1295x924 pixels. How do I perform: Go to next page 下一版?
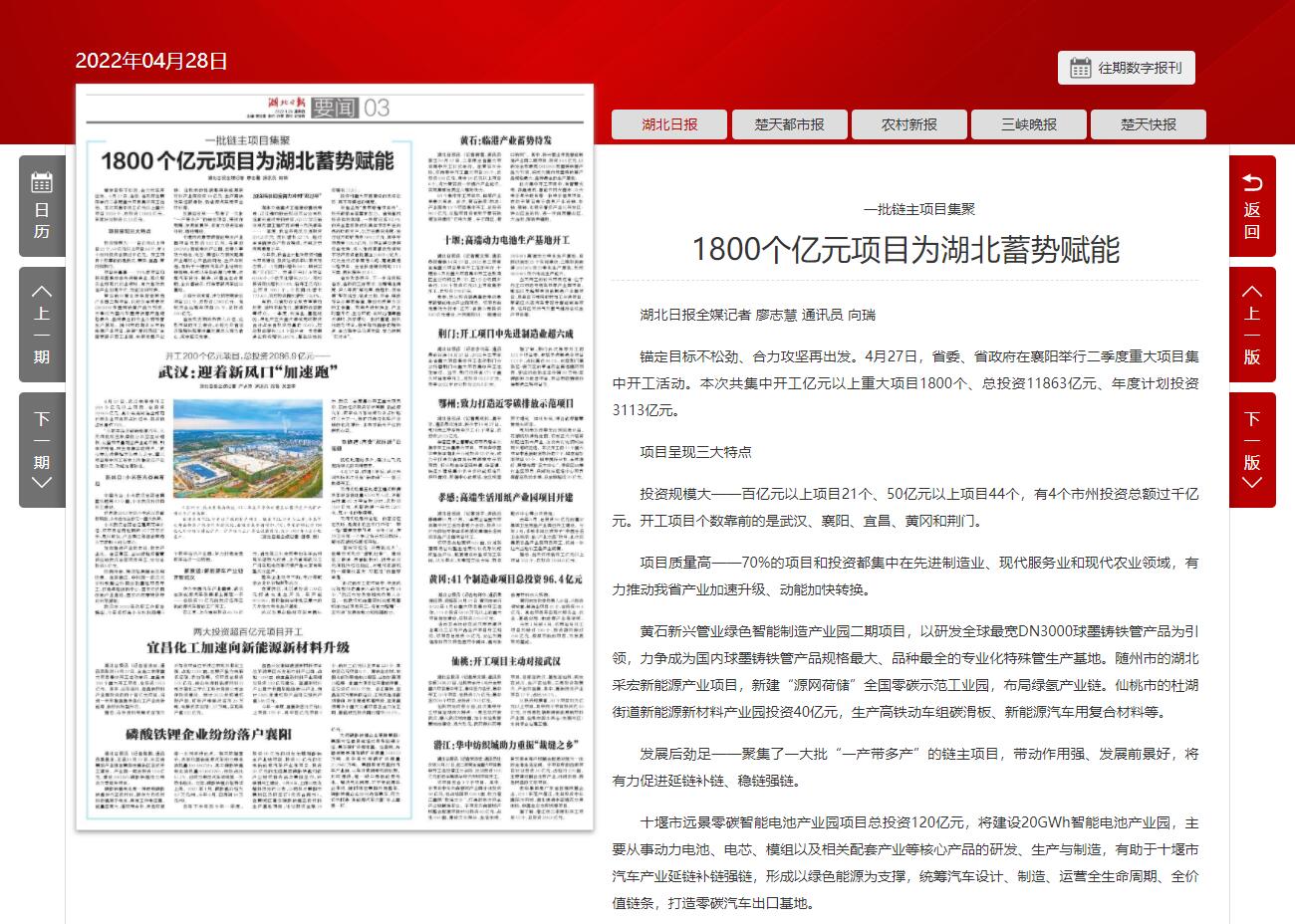tap(1252, 450)
